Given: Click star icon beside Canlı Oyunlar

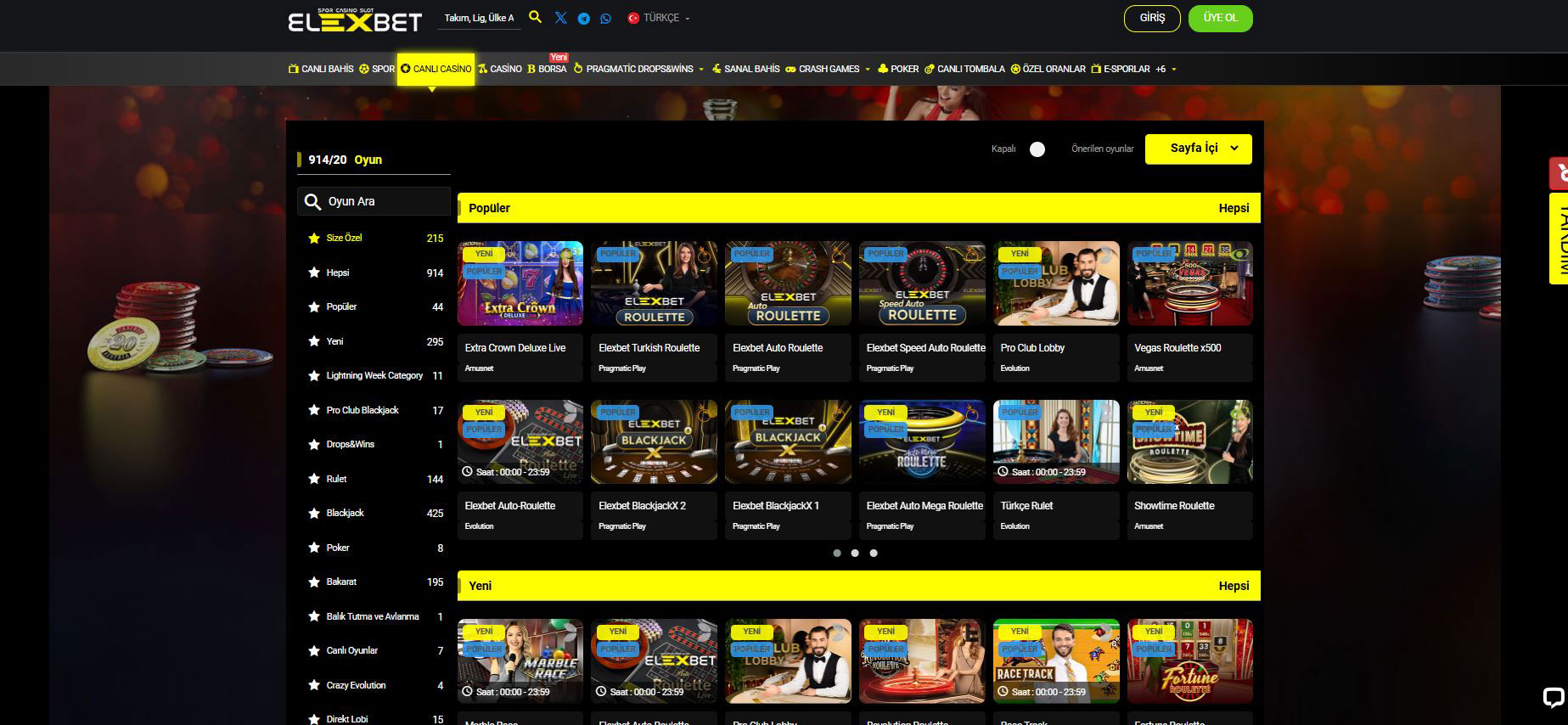Looking at the screenshot, I should 314,651.
